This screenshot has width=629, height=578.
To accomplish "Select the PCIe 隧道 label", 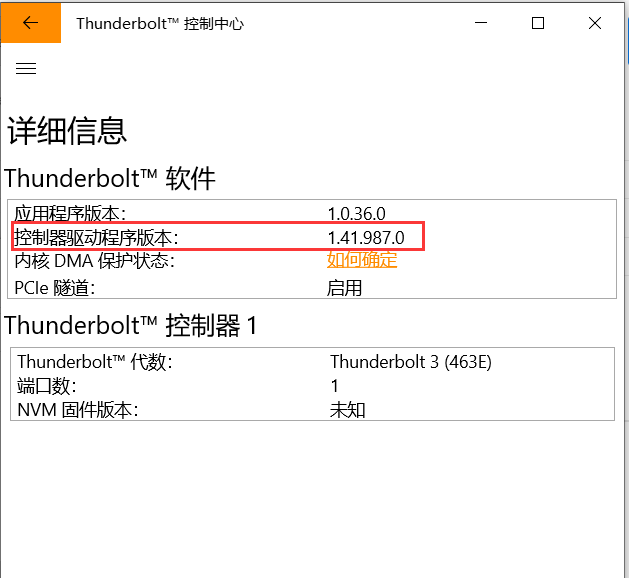I will coord(55,288).
